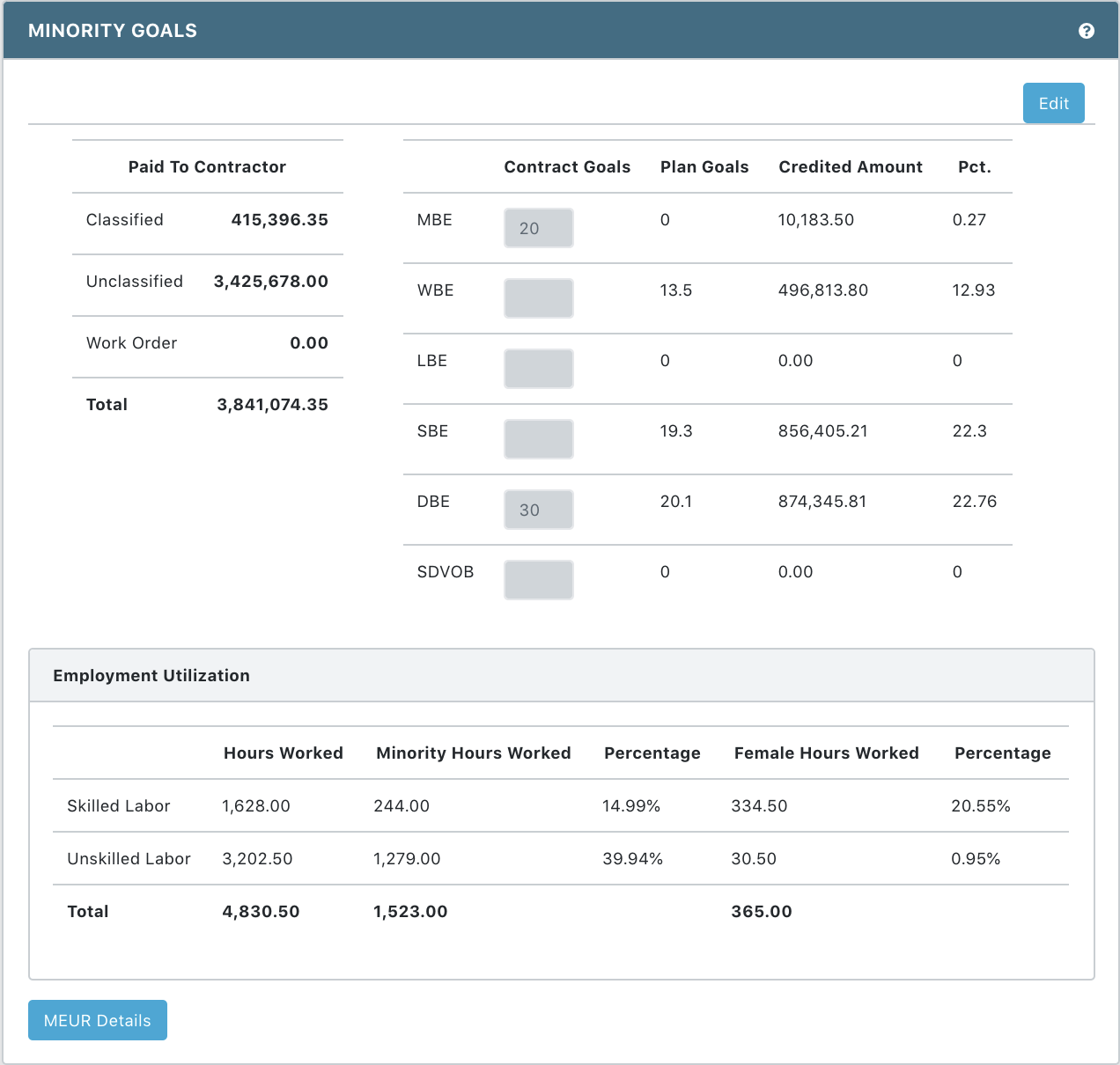This screenshot has height=1065, width=1120.
Task: Select the SBE contract goal field
Action: 539,439
